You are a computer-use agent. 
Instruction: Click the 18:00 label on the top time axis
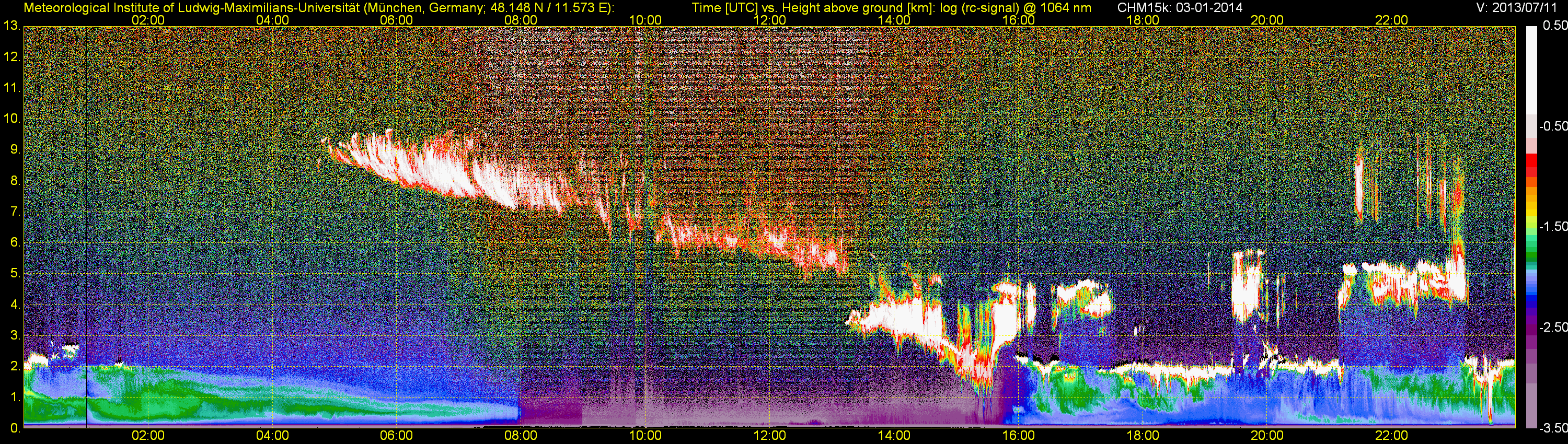[1143, 20]
